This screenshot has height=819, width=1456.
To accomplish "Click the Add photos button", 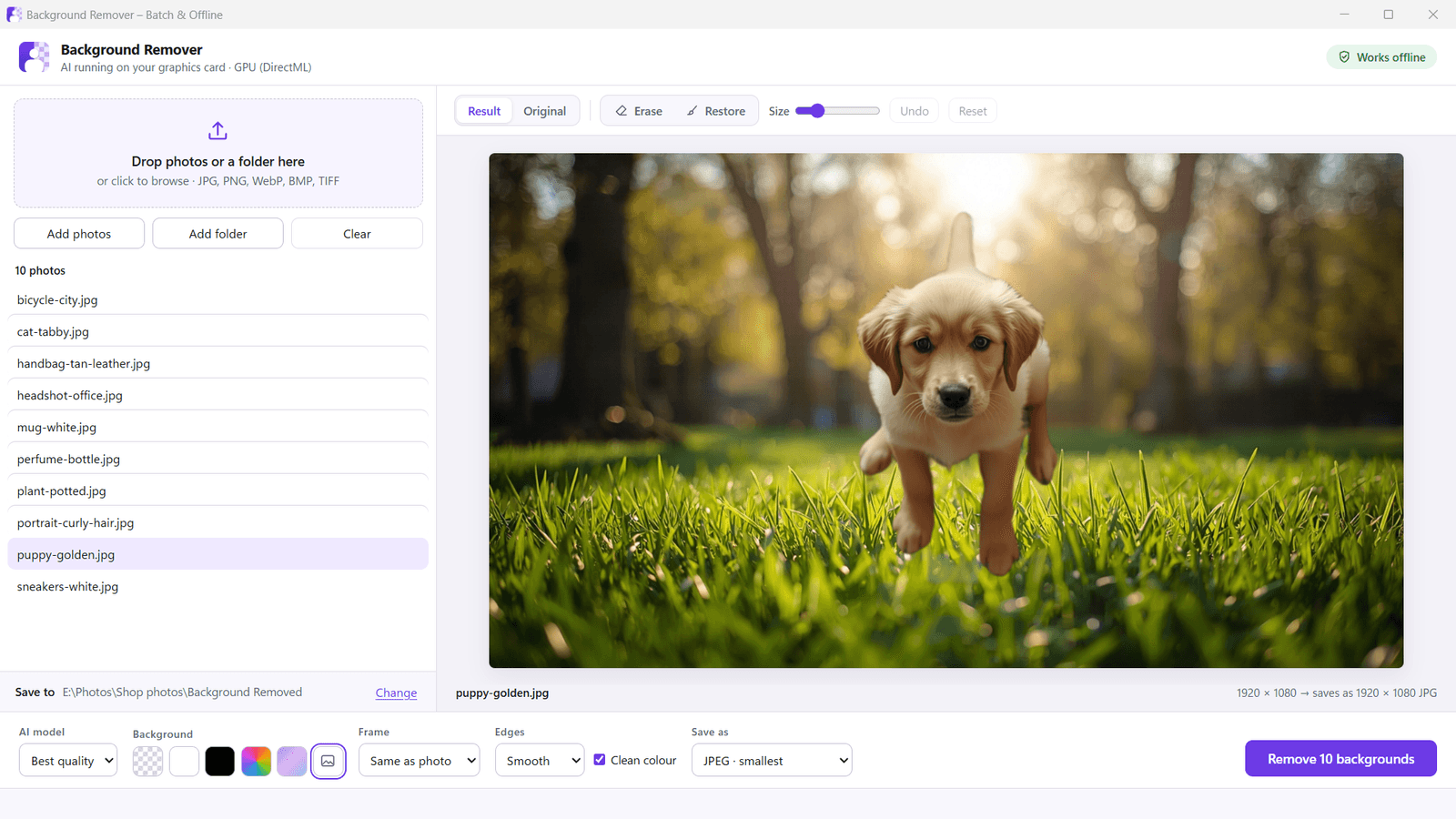I will coord(79,234).
